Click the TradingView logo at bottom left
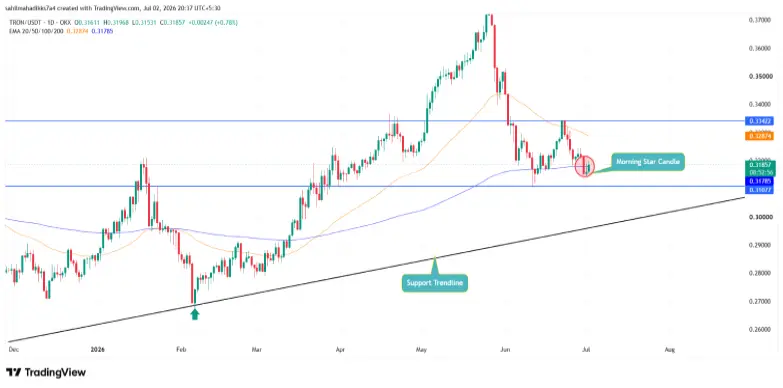 click(46, 373)
